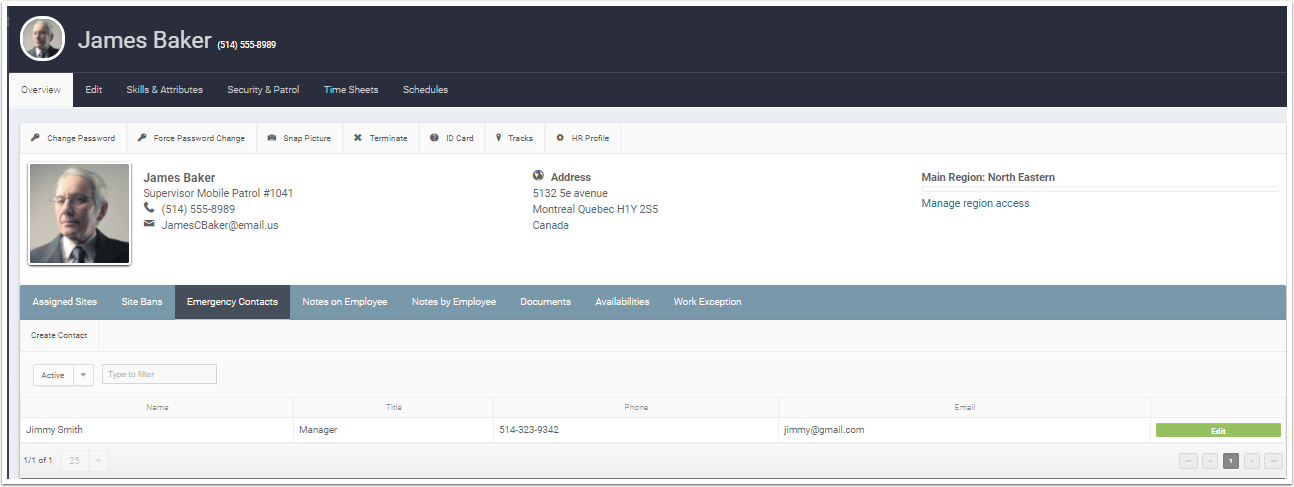This screenshot has height=487, width=1294.
Task: Select the Assigned Sites tab
Action: (x=65, y=302)
